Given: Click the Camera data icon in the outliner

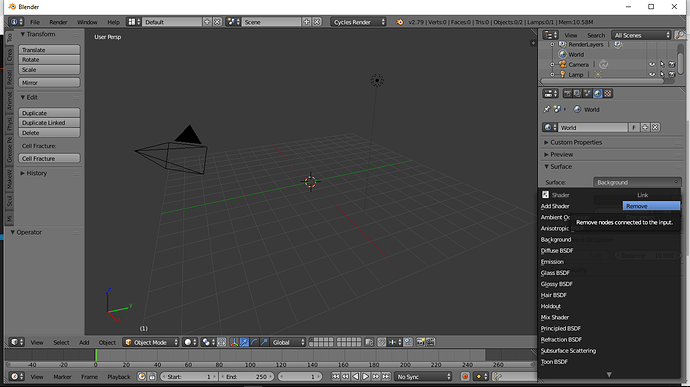Looking at the screenshot, I should coord(603,64).
